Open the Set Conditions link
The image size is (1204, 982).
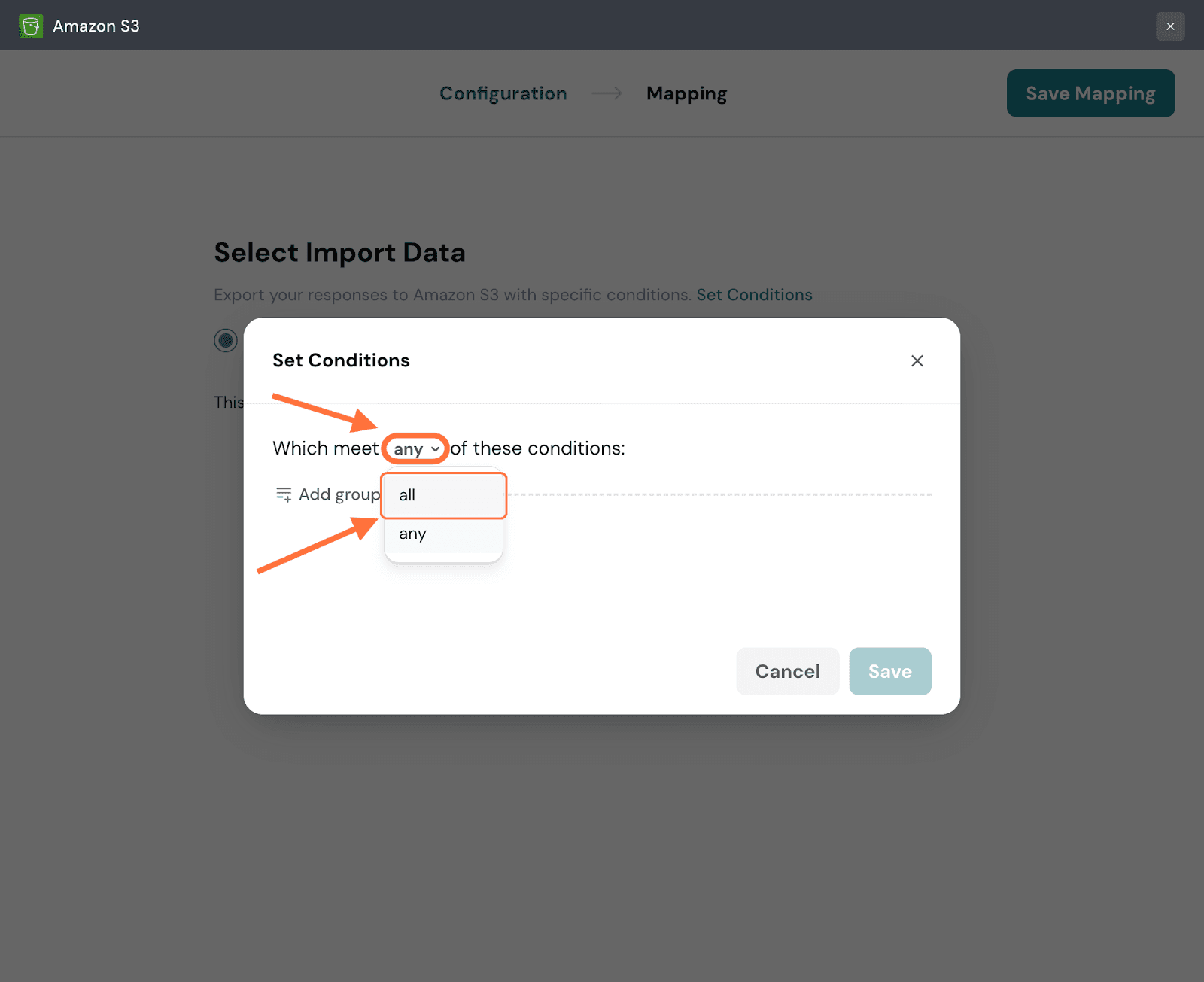point(754,295)
